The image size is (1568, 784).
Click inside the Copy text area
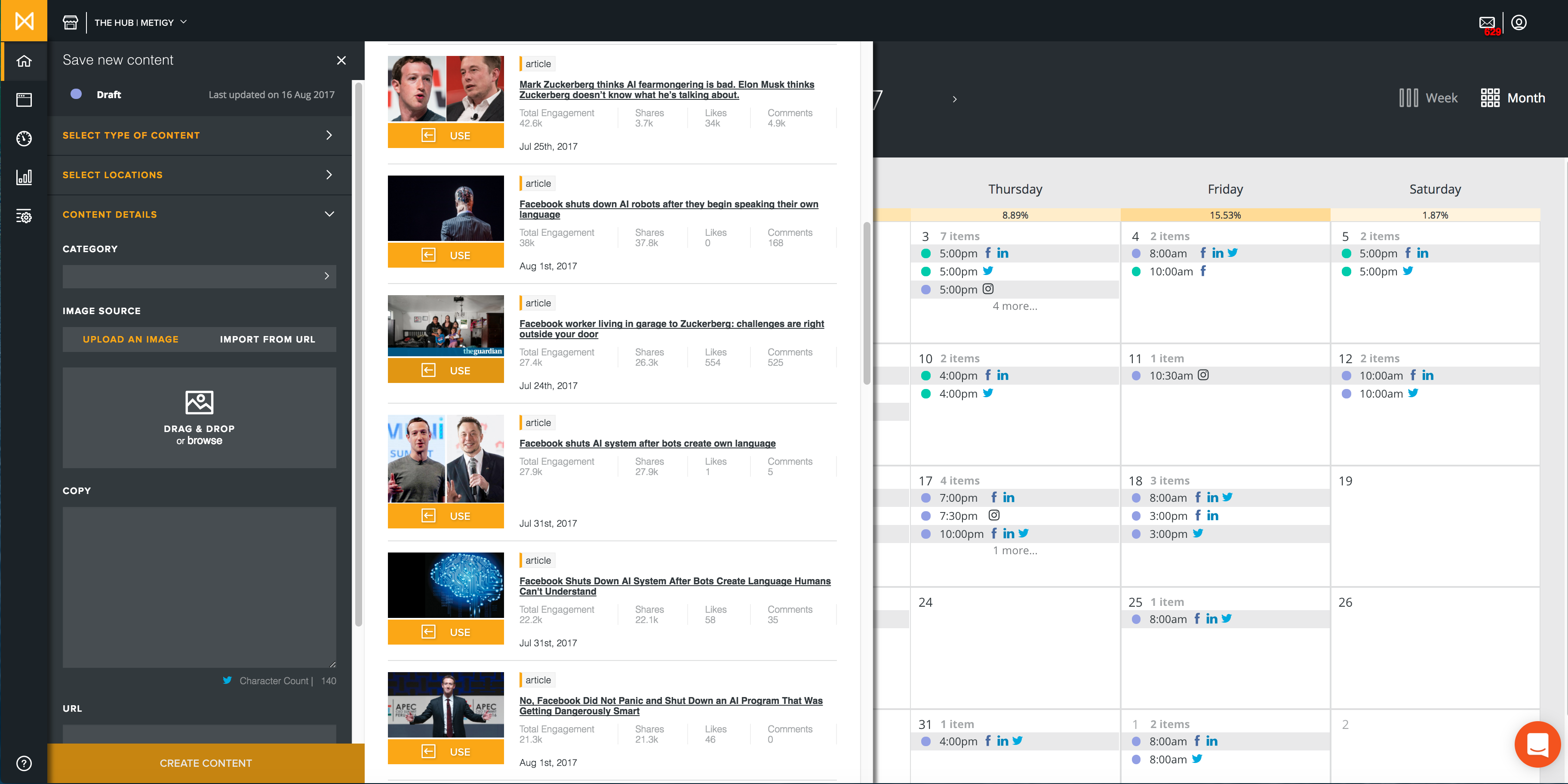[199, 587]
